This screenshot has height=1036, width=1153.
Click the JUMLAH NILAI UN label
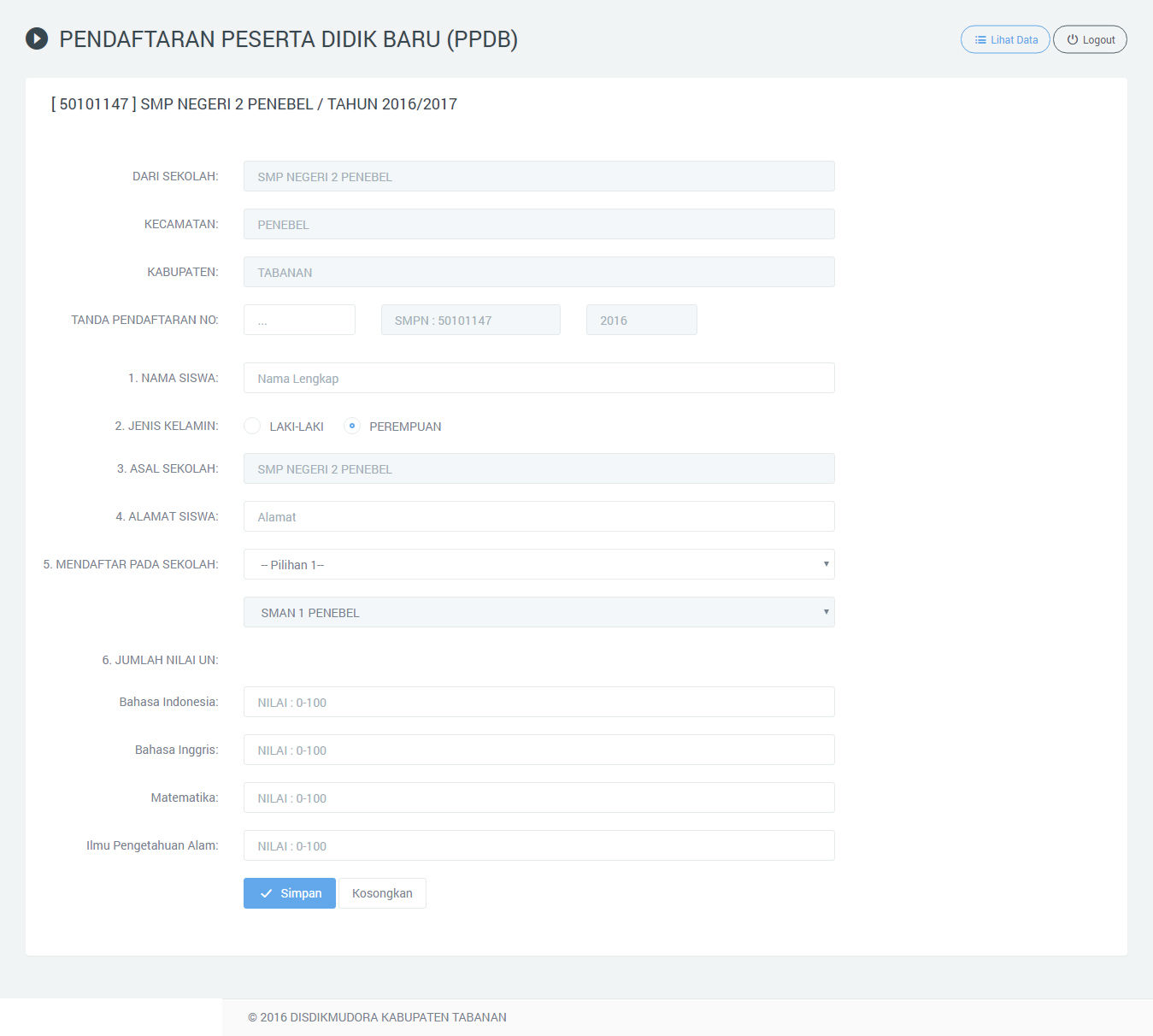(160, 660)
